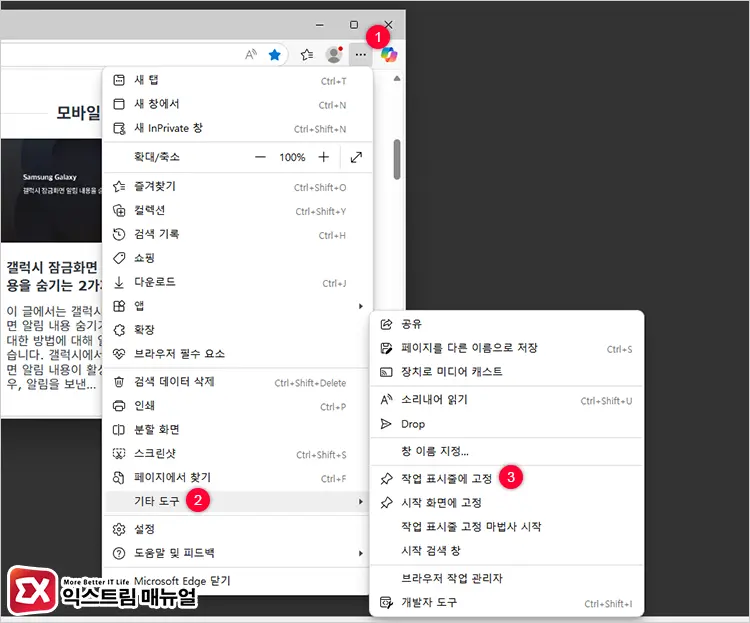Screen dimensions: 750x623
Task: Click the Read aloud icon in the address bar
Action: [251, 55]
